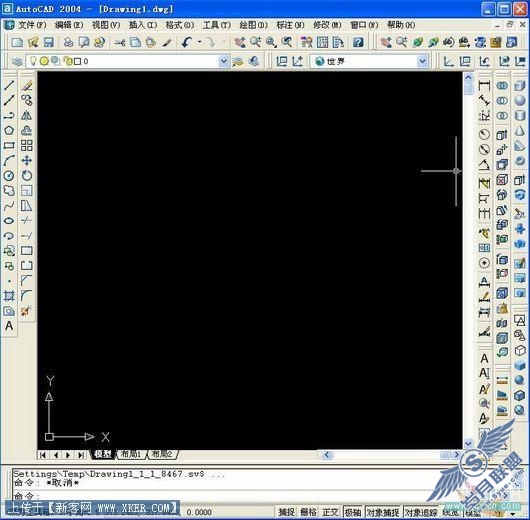Select the Line draw tool
The image size is (530, 520).
(9, 85)
